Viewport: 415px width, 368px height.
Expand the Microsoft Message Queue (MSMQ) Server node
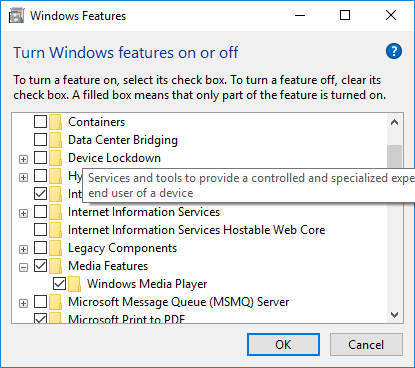23,303
